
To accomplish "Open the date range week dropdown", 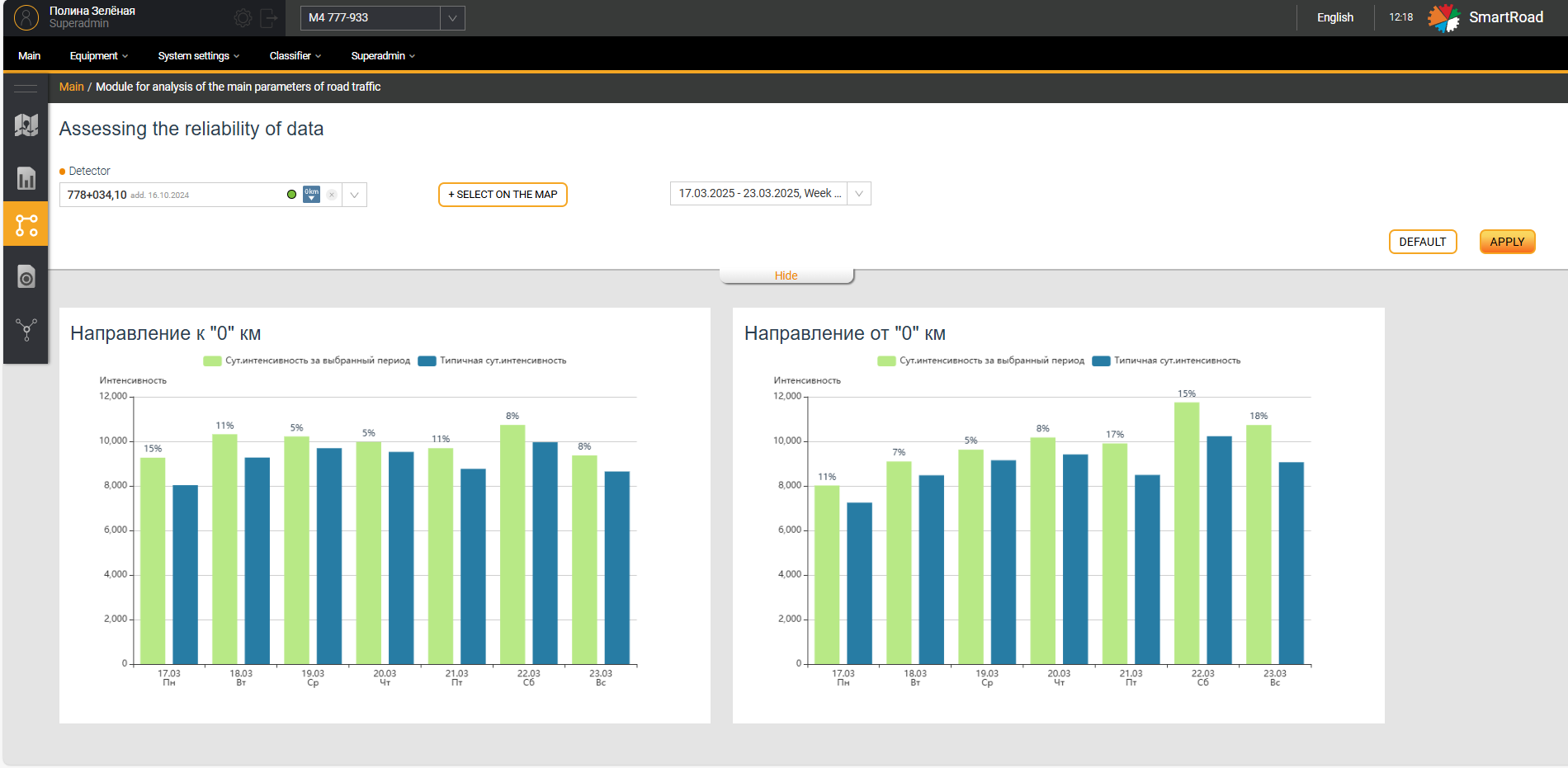I will [x=859, y=194].
